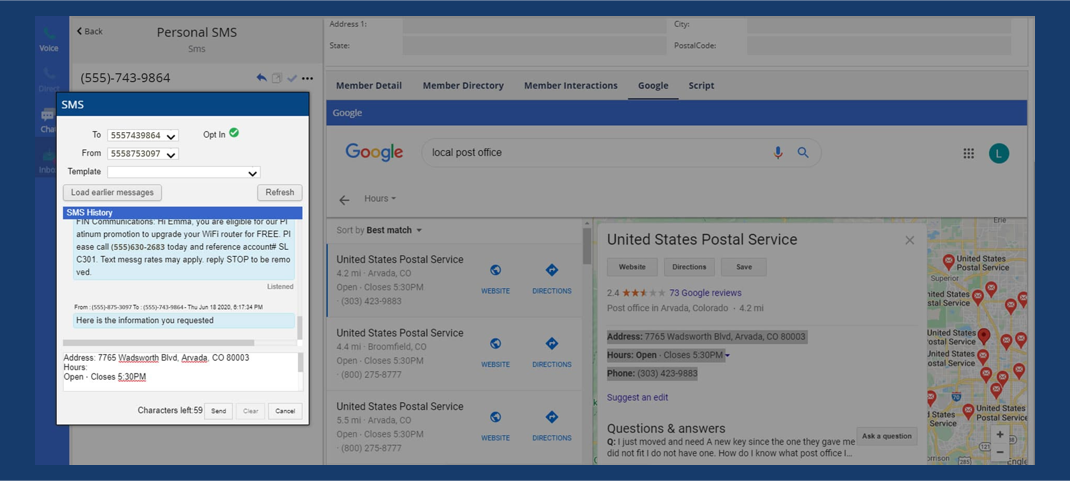Expand the Hours dropdown arrow in details
The width and height of the screenshot is (1070, 481).
click(727, 355)
